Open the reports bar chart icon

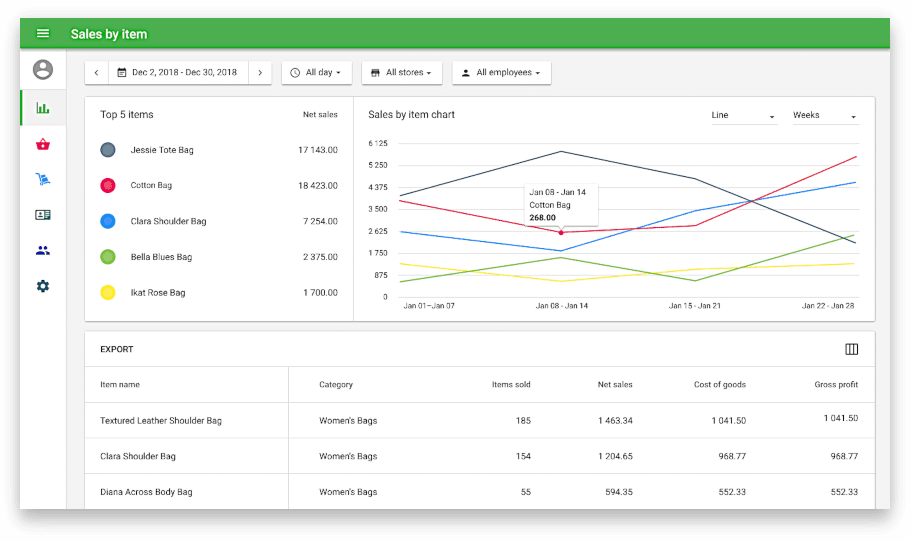point(43,108)
